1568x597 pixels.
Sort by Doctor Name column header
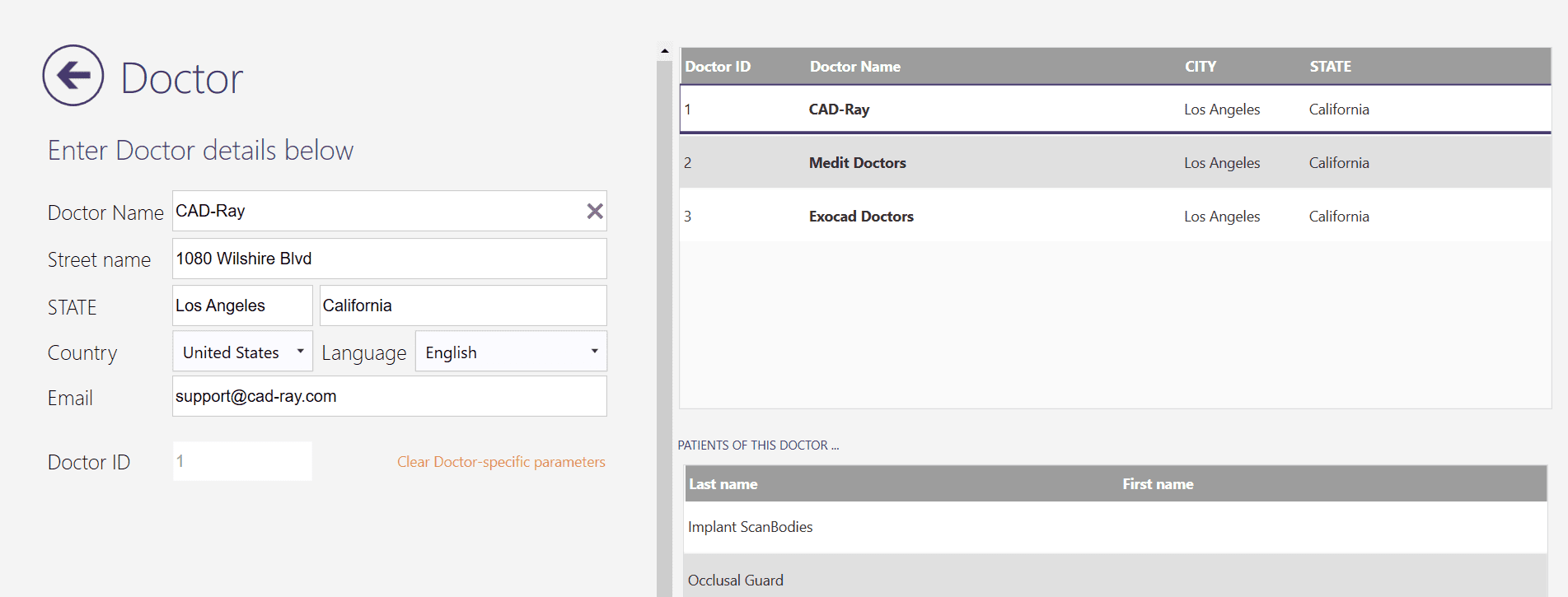point(854,67)
